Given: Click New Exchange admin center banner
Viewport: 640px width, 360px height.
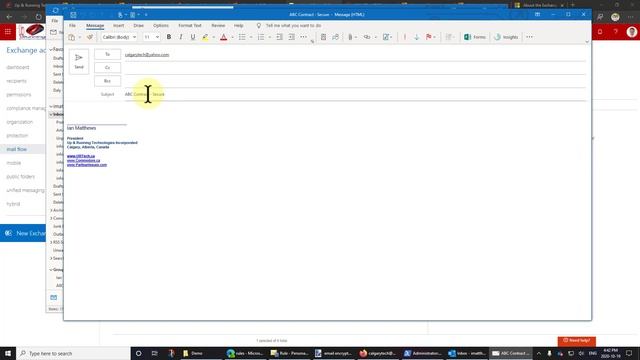Looking at the screenshot, I should pos(23,233).
